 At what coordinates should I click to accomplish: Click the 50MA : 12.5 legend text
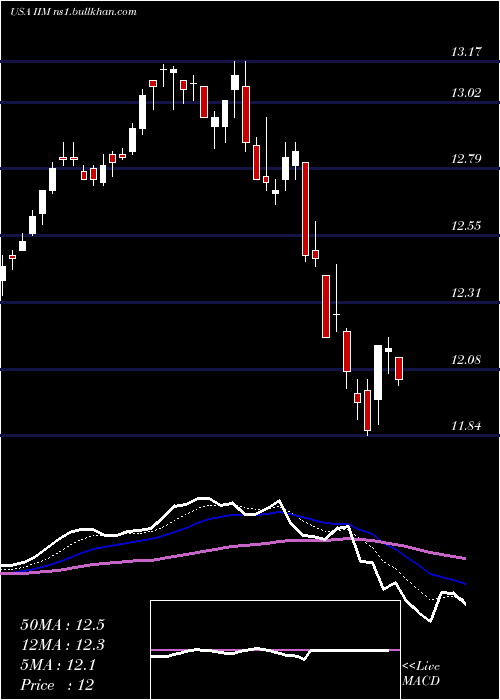pos(62,625)
